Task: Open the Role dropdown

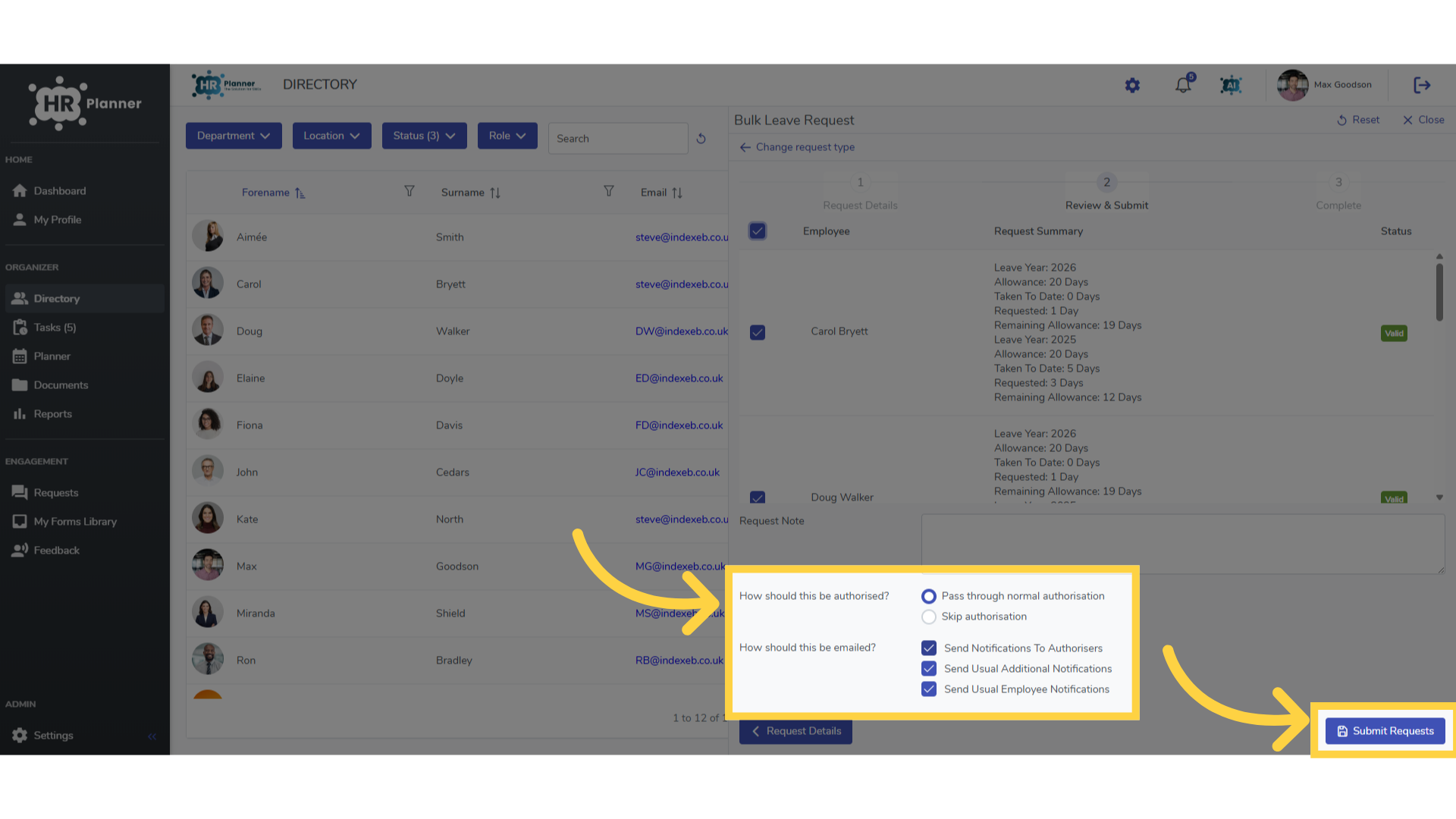Action: [507, 136]
